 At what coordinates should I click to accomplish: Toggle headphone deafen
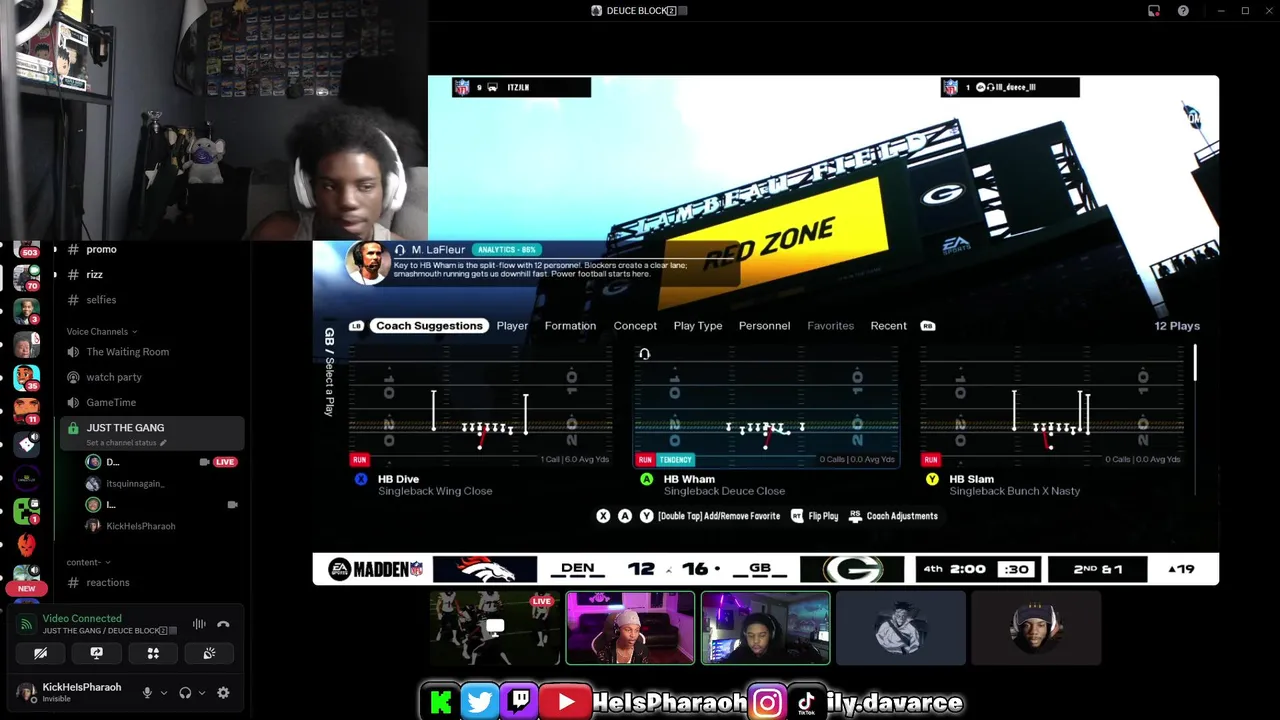click(x=185, y=692)
